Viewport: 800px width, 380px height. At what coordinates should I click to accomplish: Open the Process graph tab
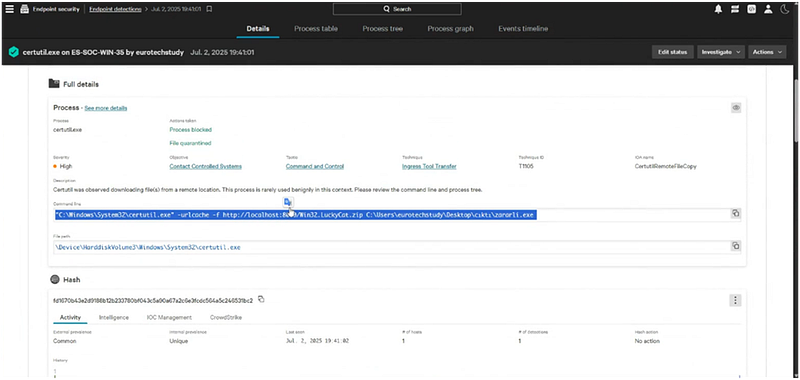point(451,29)
